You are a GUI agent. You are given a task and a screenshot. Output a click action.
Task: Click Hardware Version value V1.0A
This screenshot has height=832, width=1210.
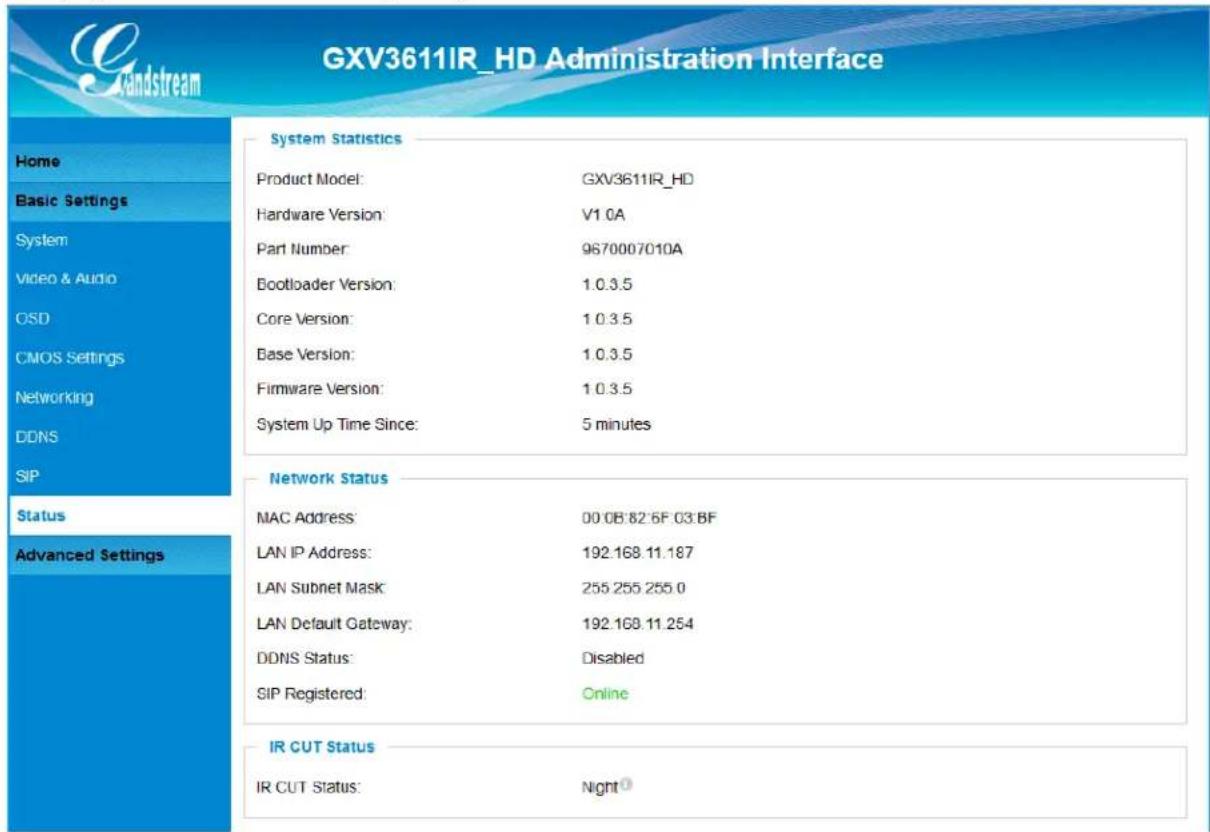(x=603, y=214)
